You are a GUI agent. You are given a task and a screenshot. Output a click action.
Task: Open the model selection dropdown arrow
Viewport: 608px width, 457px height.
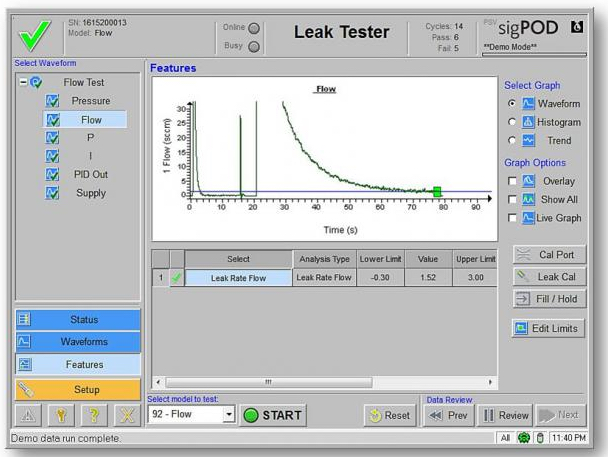tap(229, 414)
